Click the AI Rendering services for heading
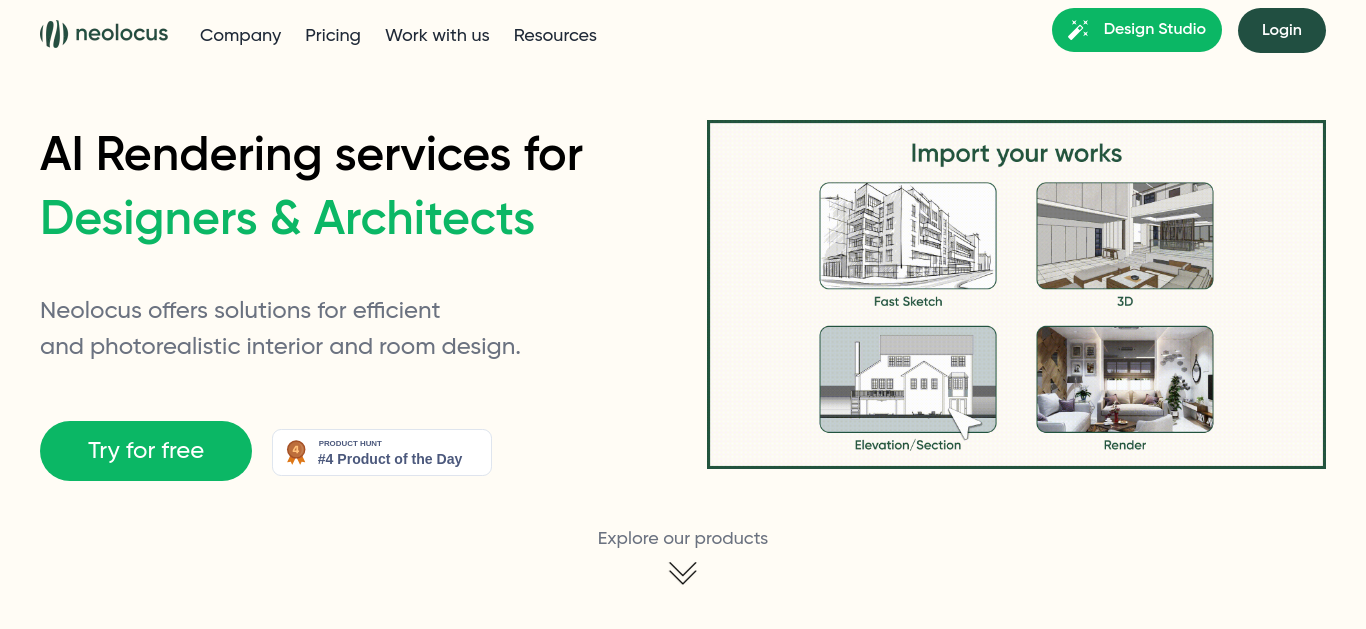 click(311, 154)
